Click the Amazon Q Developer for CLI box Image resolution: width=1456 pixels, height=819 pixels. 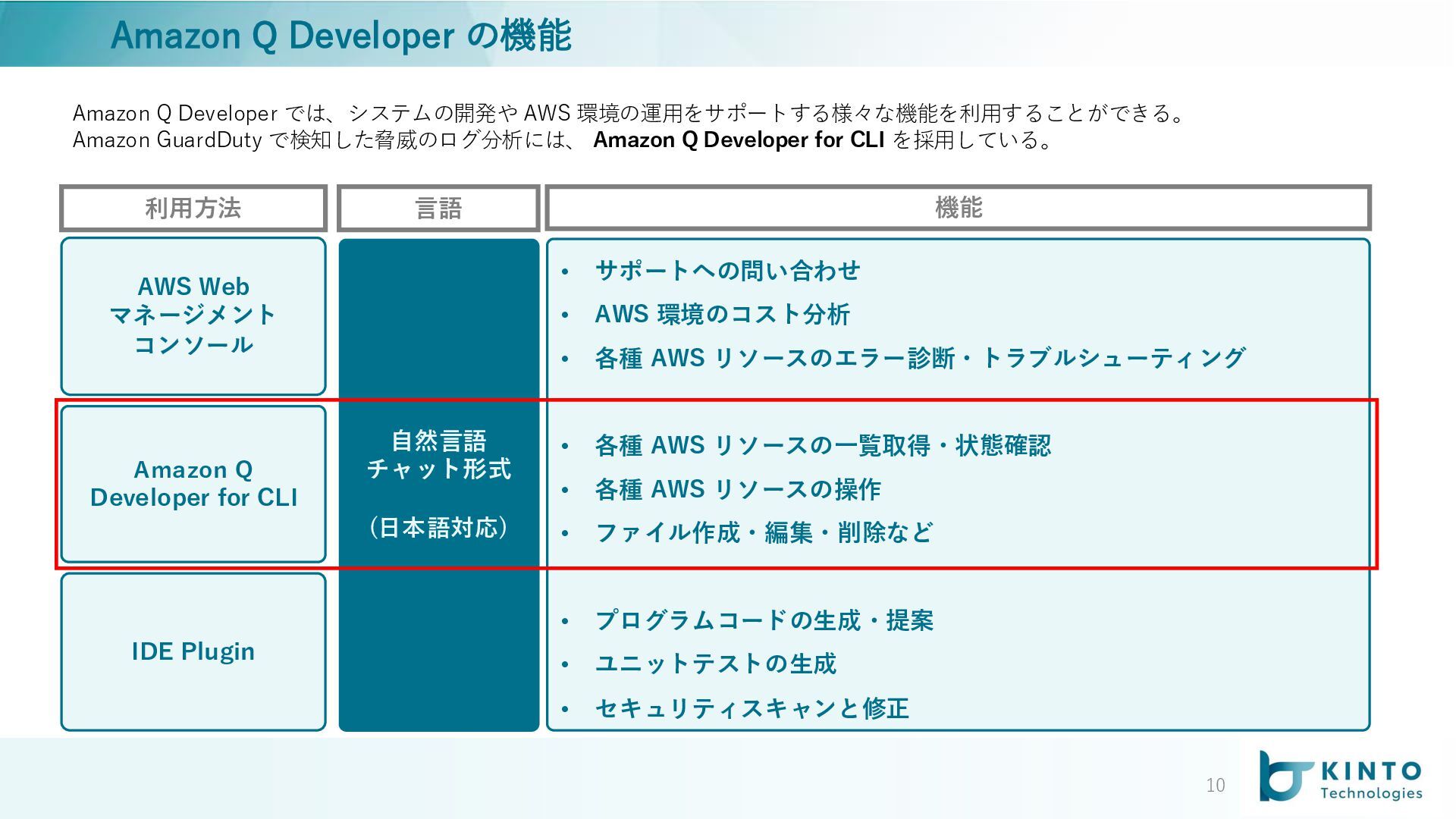[193, 484]
